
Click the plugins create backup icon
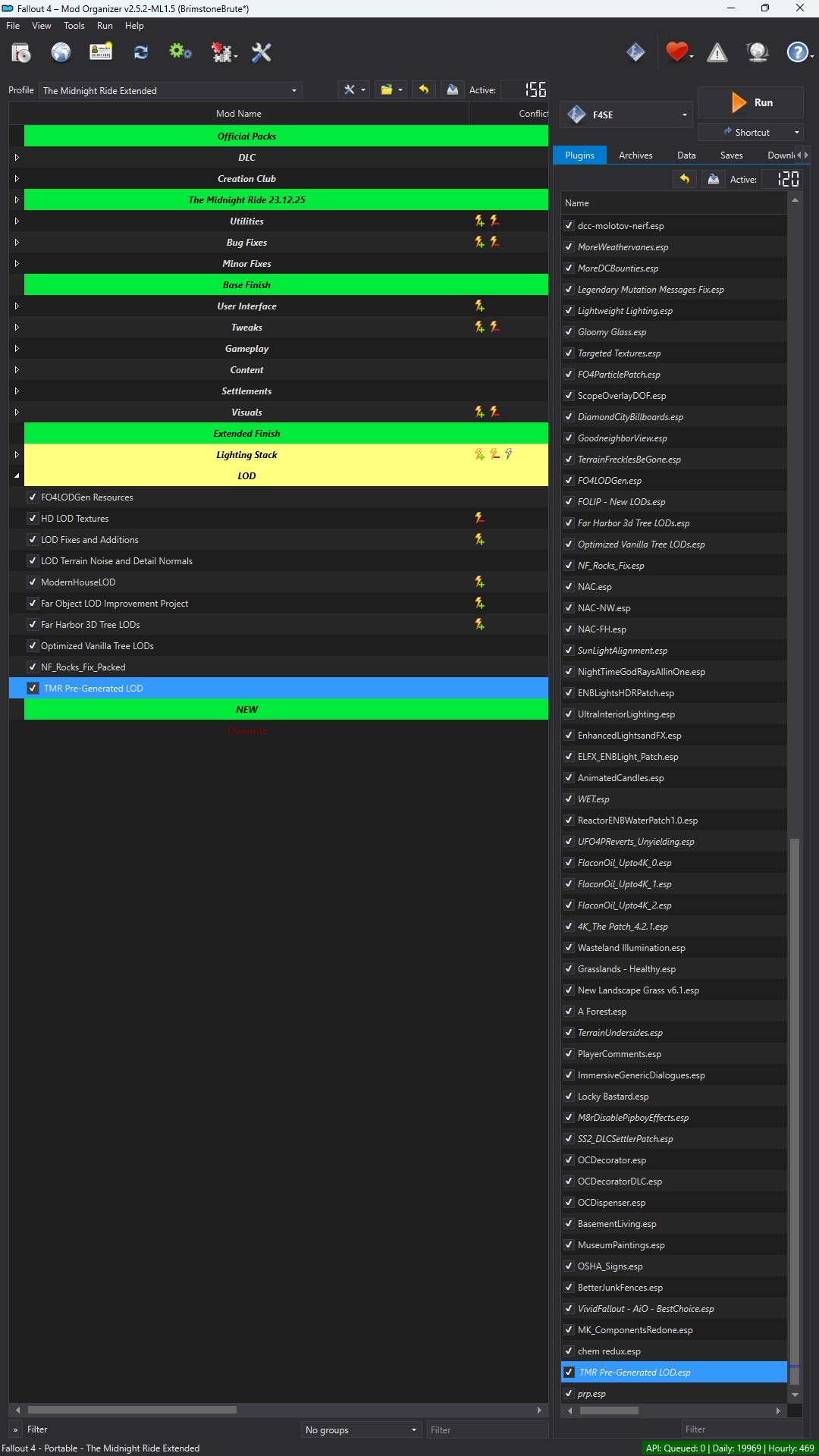pyautogui.click(x=714, y=179)
